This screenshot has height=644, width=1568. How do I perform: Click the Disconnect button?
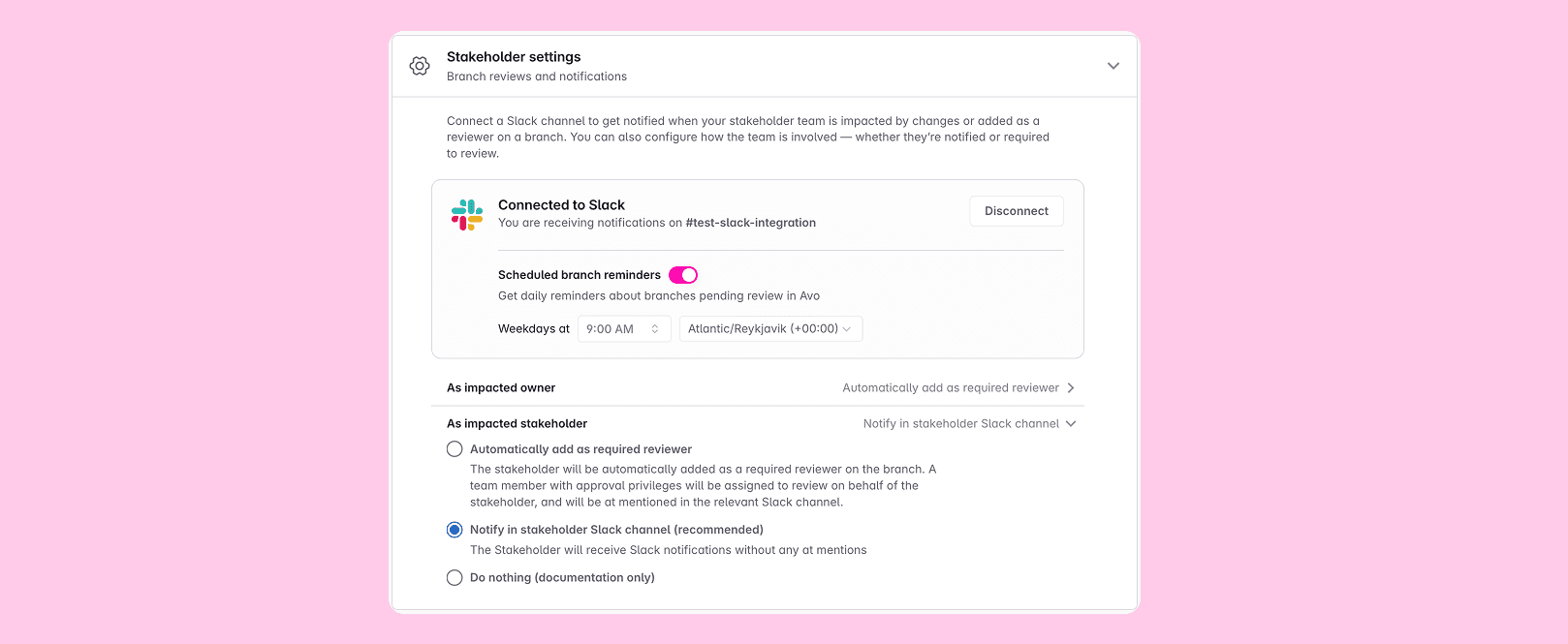pyautogui.click(x=1016, y=210)
